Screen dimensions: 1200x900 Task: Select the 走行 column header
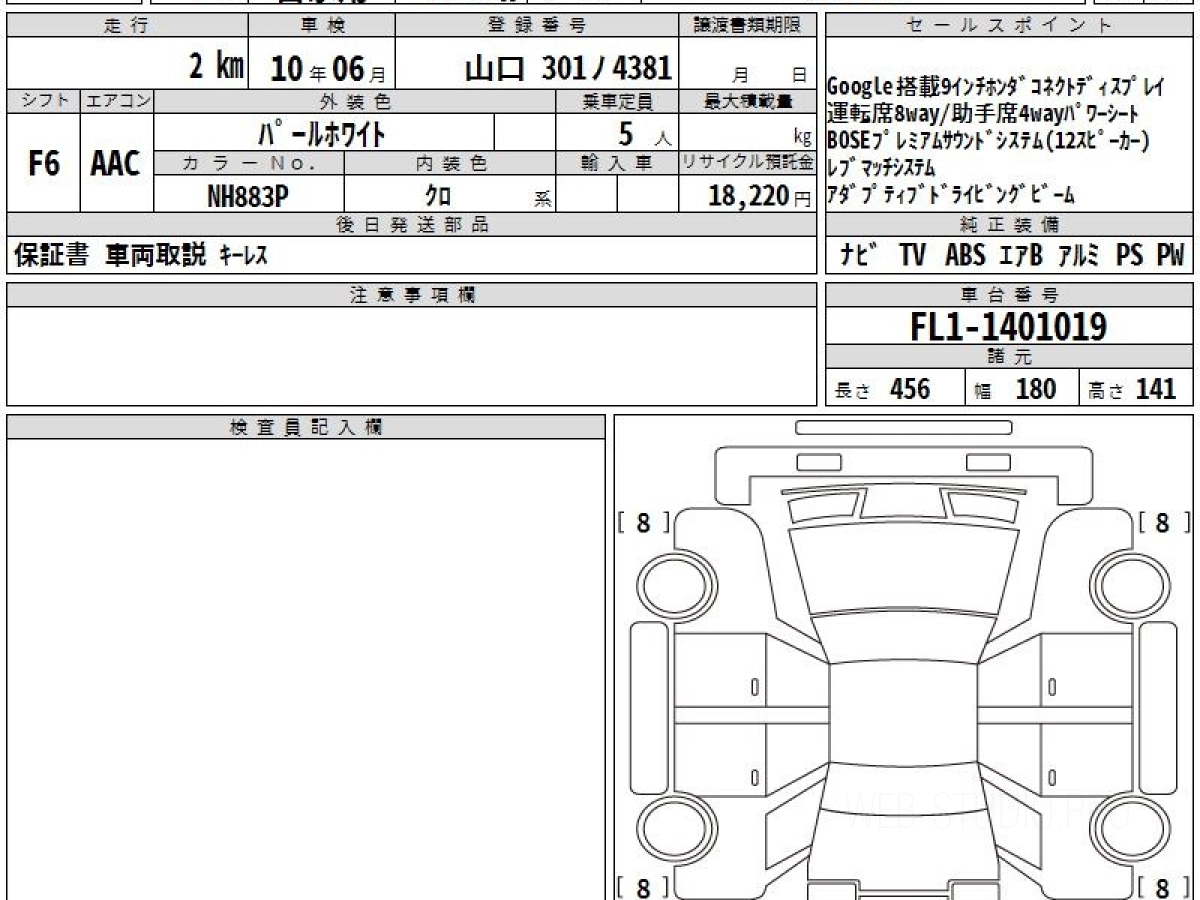[127, 26]
